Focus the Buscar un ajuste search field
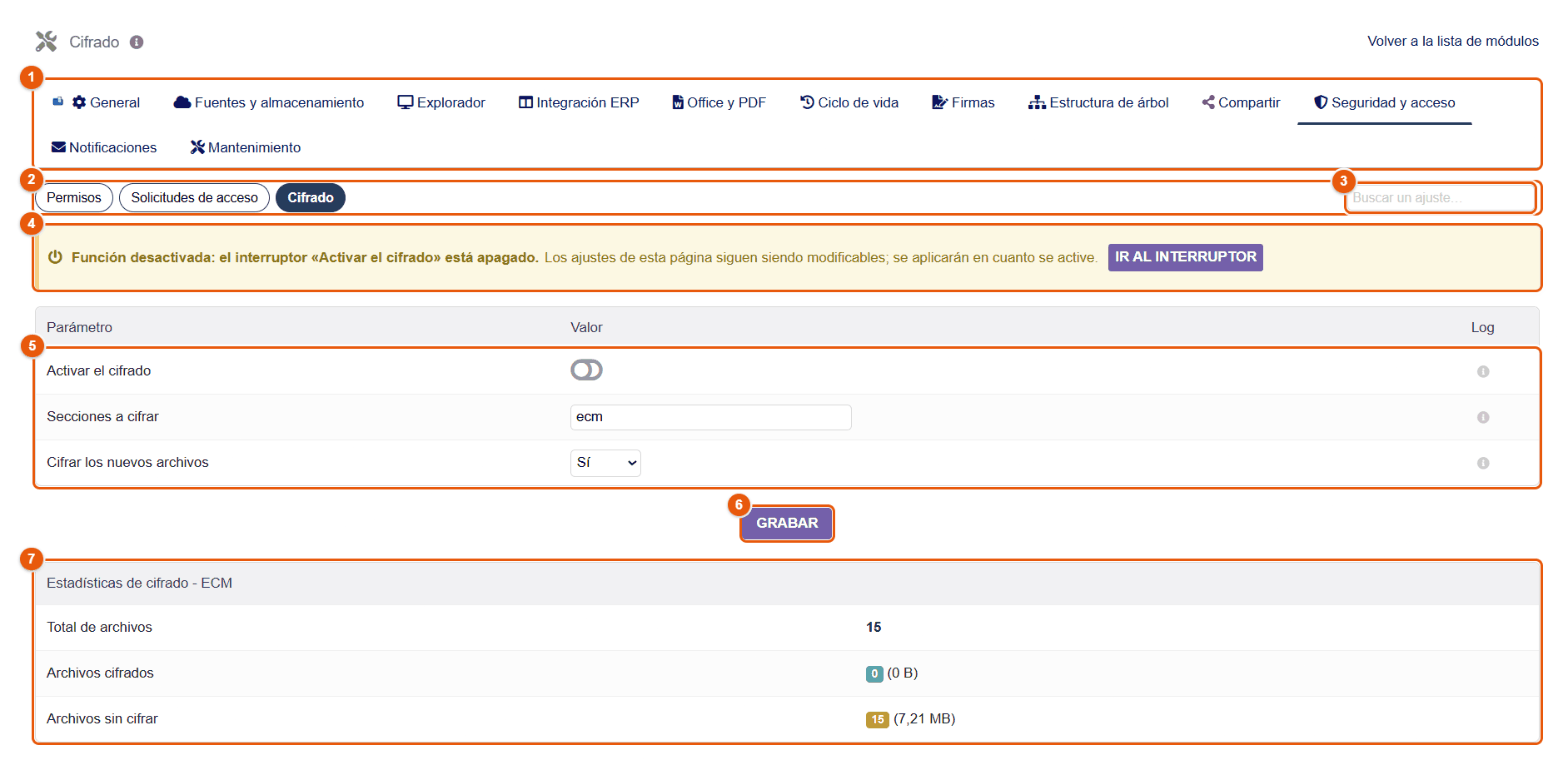The height and width of the screenshot is (760, 1568). pyautogui.click(x=1439, y=198)
